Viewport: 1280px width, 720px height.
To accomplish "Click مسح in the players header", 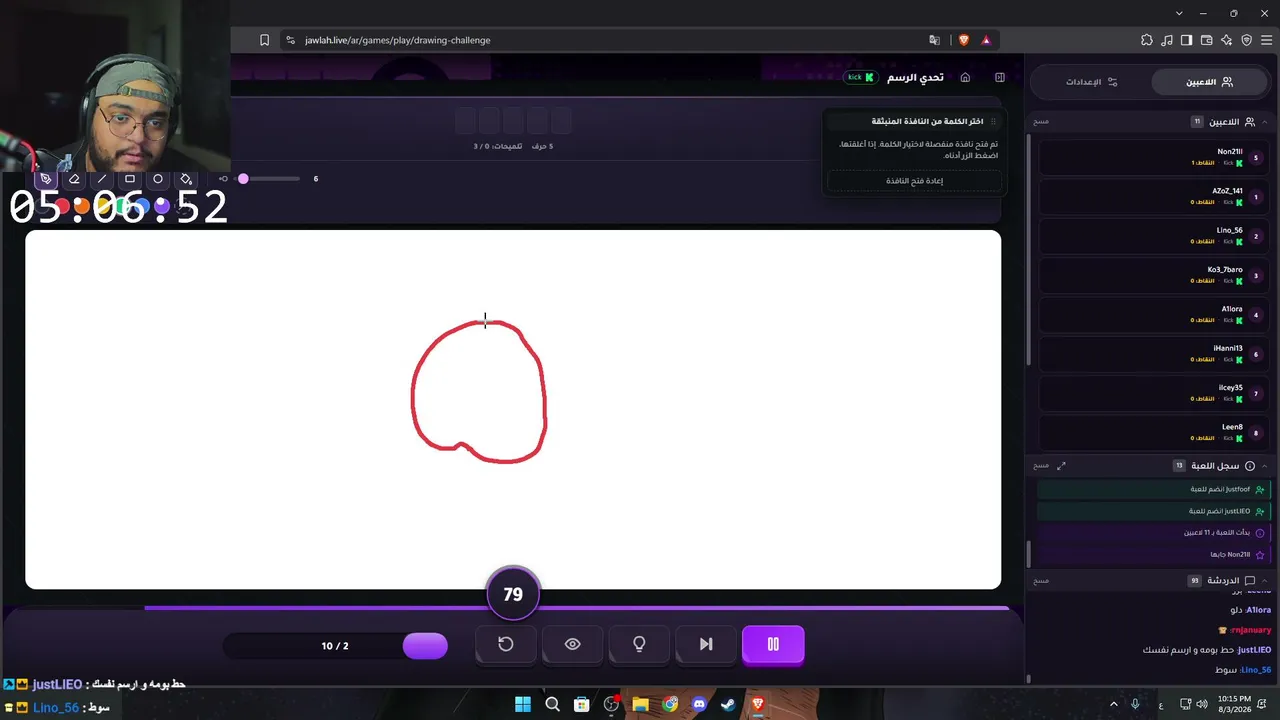I will (x=1041, y=121).
